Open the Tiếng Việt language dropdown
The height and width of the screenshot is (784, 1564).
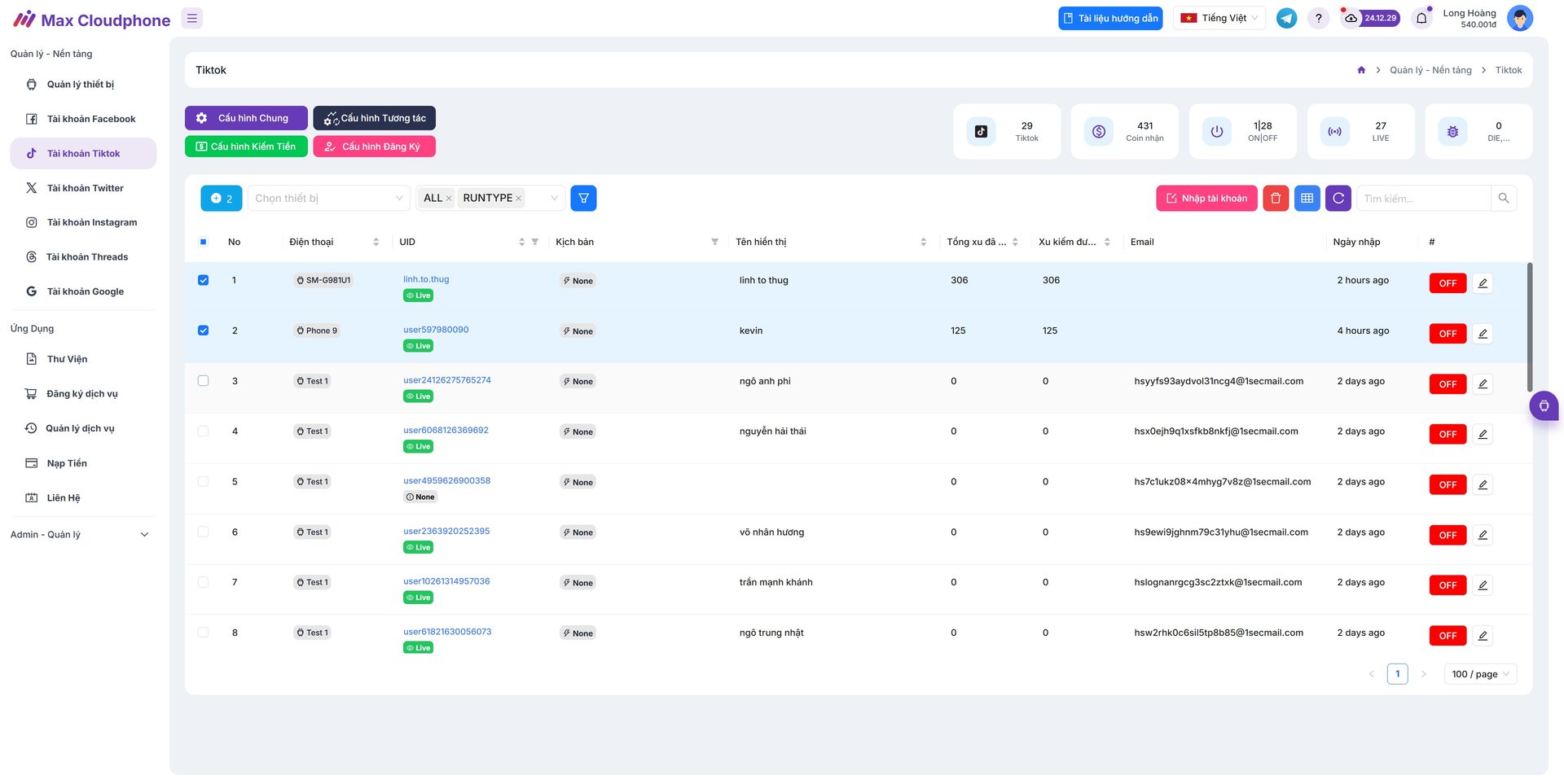1219,18
